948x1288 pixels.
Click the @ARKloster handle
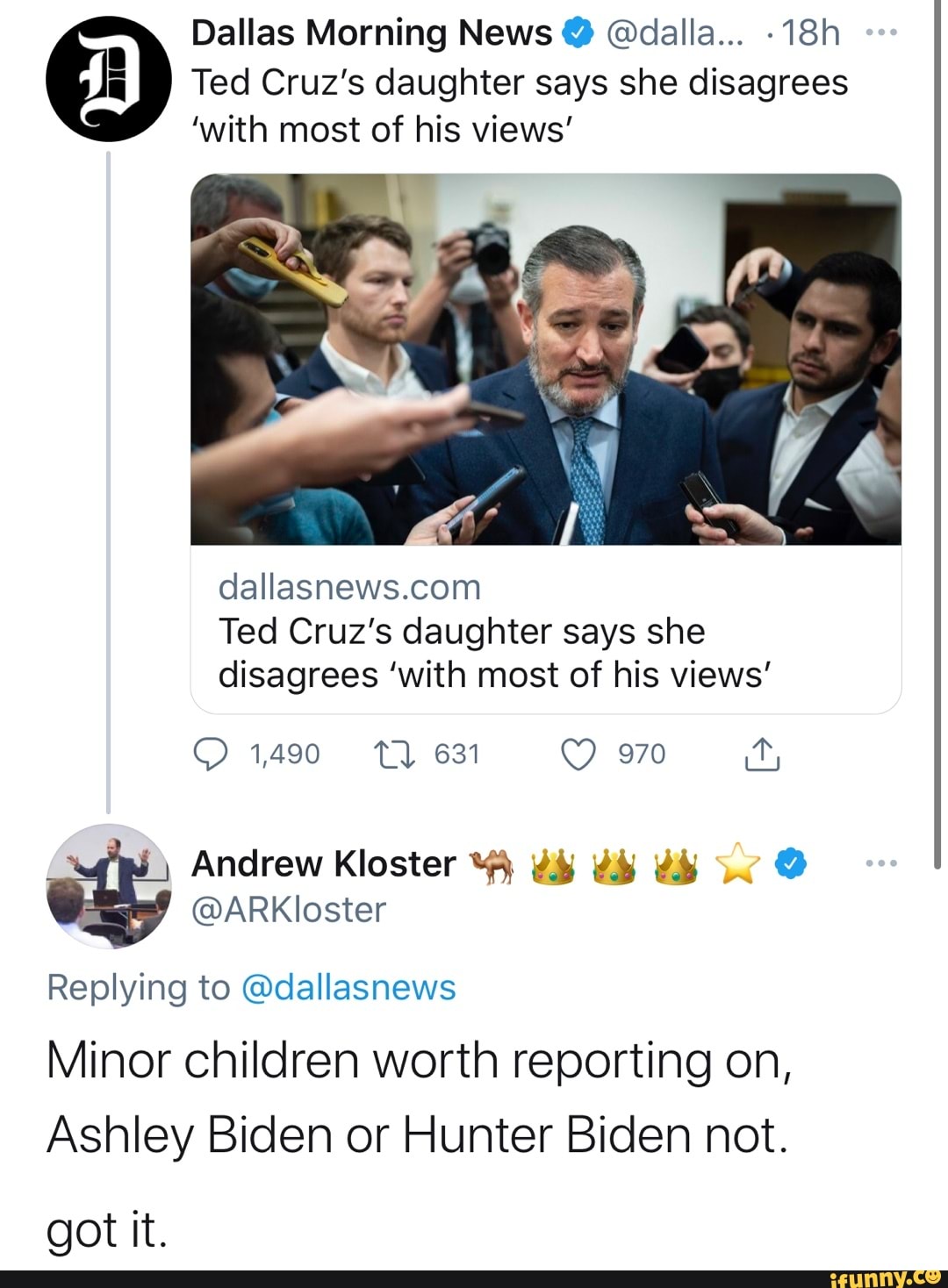click(289, 910)
